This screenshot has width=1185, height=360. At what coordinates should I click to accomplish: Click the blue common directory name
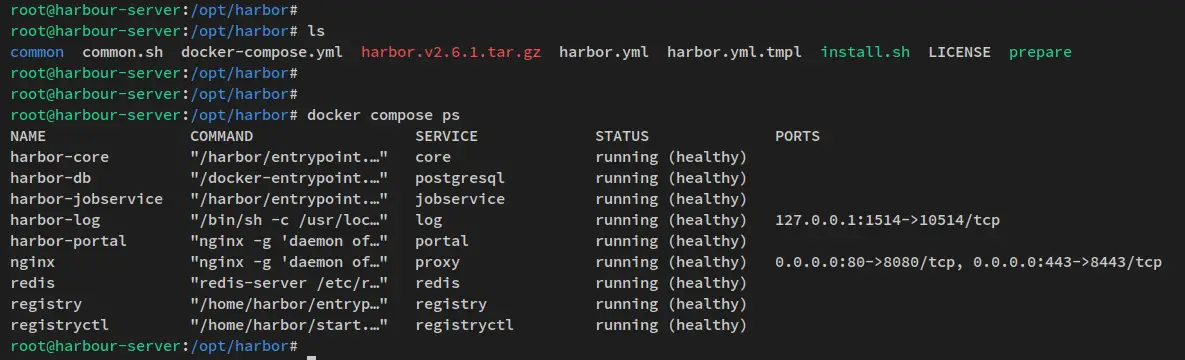[37, 53]
